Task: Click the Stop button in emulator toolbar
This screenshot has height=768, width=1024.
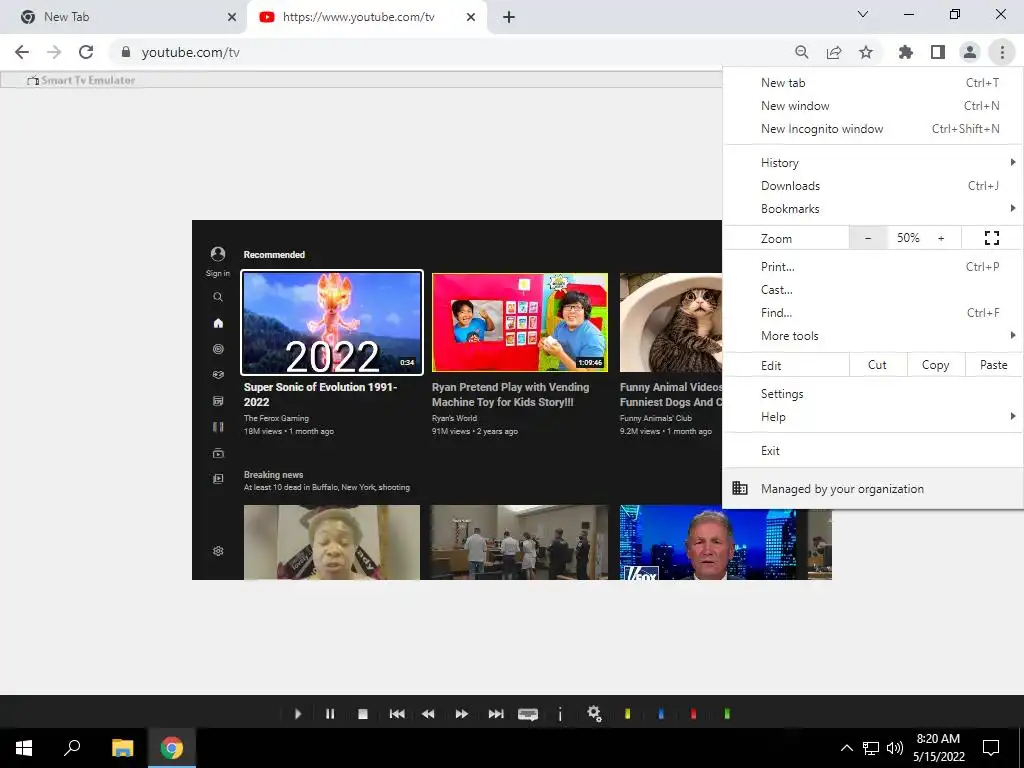Action: (x=363, y=714)
